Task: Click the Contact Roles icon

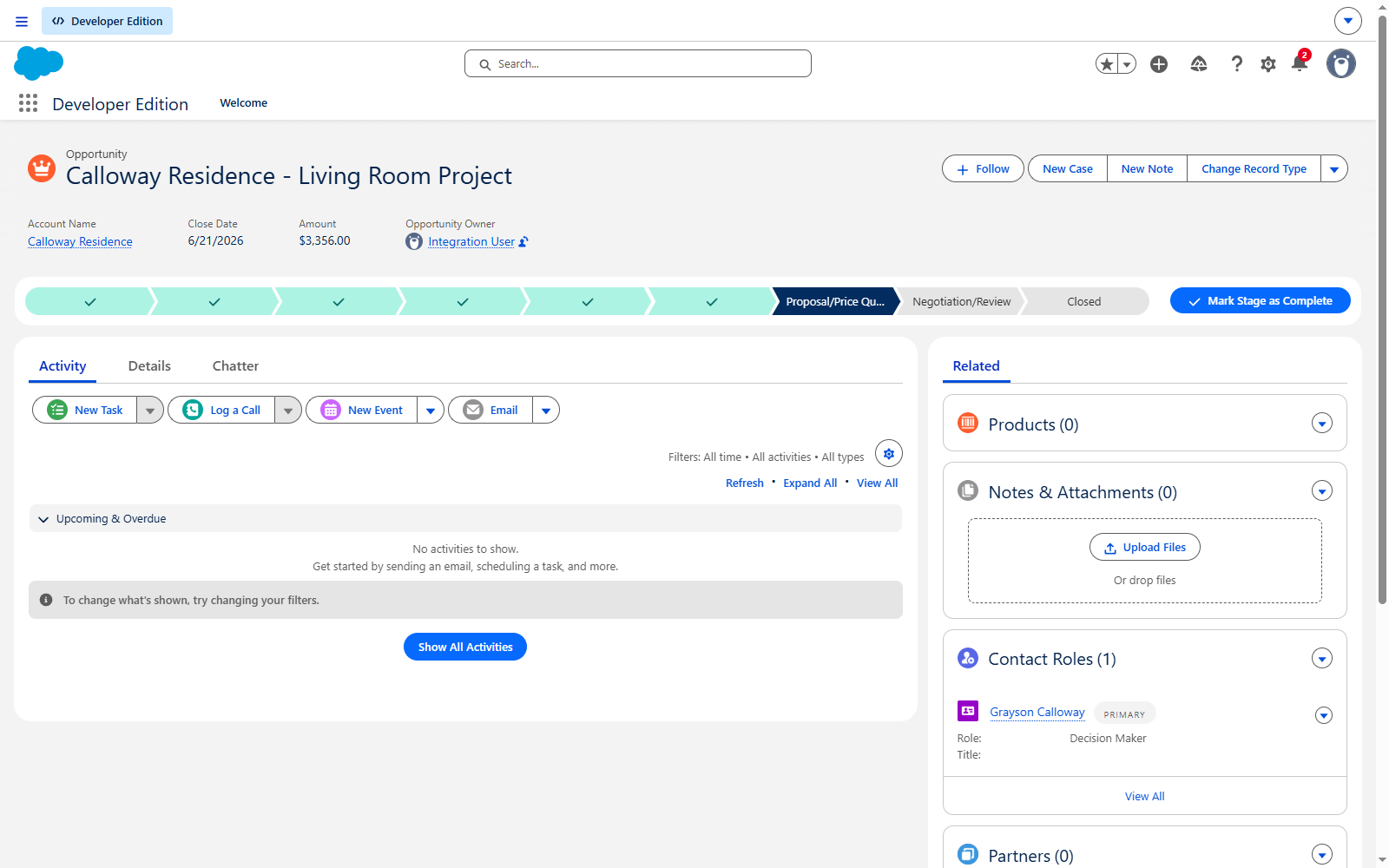Action: (968, 658)
